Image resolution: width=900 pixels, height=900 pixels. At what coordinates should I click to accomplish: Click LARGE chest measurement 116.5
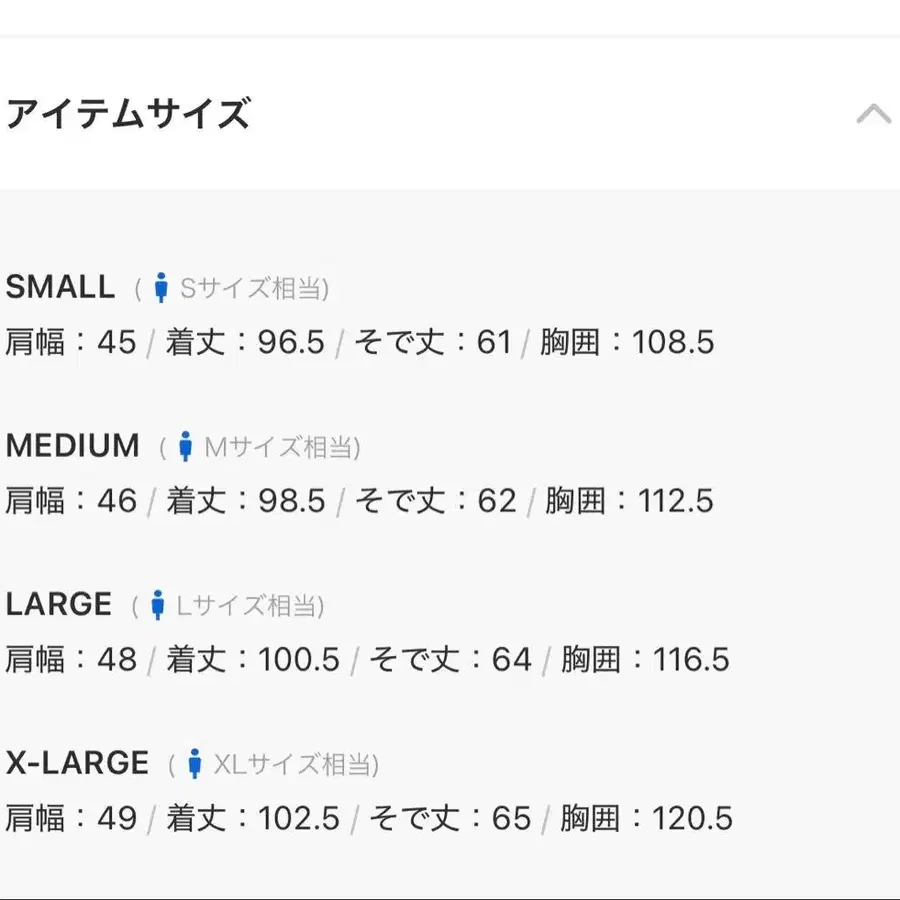[x=691, y=659]
